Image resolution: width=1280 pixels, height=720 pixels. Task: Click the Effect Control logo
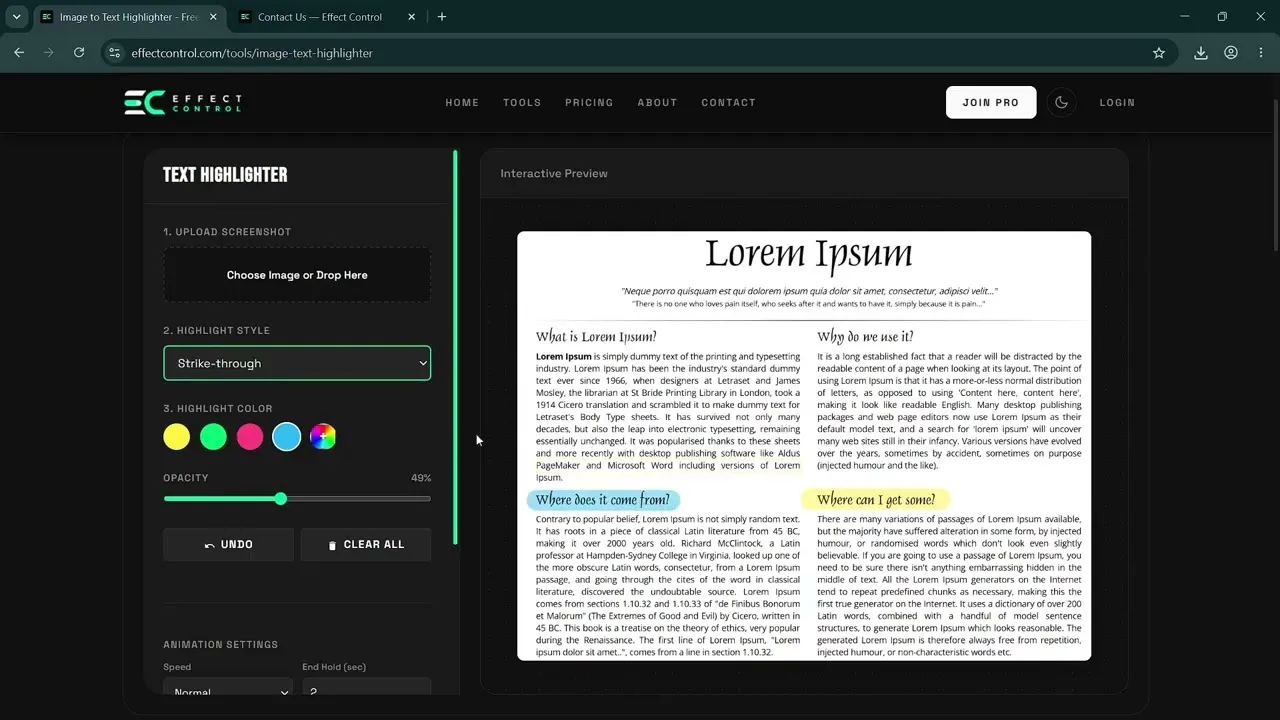click(183, 102)
